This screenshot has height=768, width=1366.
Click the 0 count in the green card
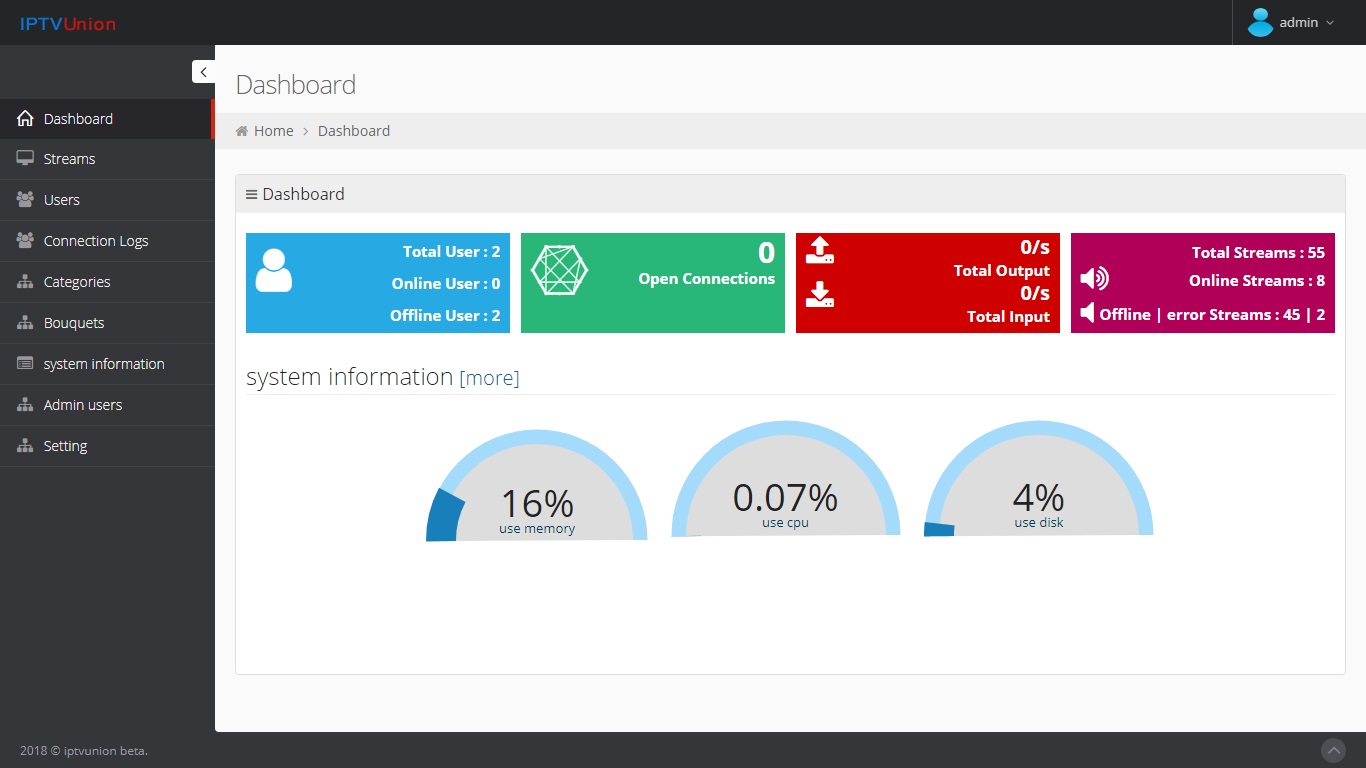[x=767, y=252]
